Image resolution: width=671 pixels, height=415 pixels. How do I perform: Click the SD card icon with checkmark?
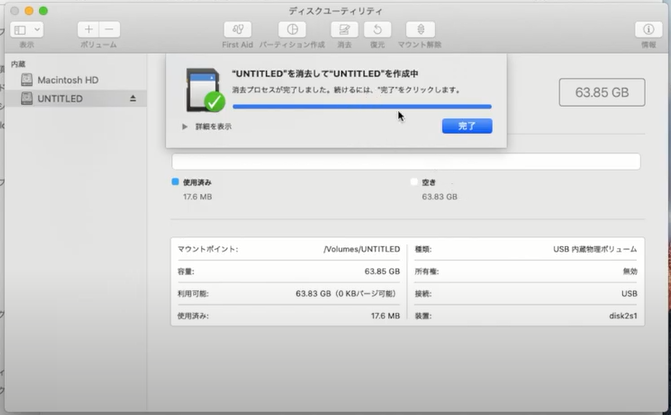tap(205, 90)
